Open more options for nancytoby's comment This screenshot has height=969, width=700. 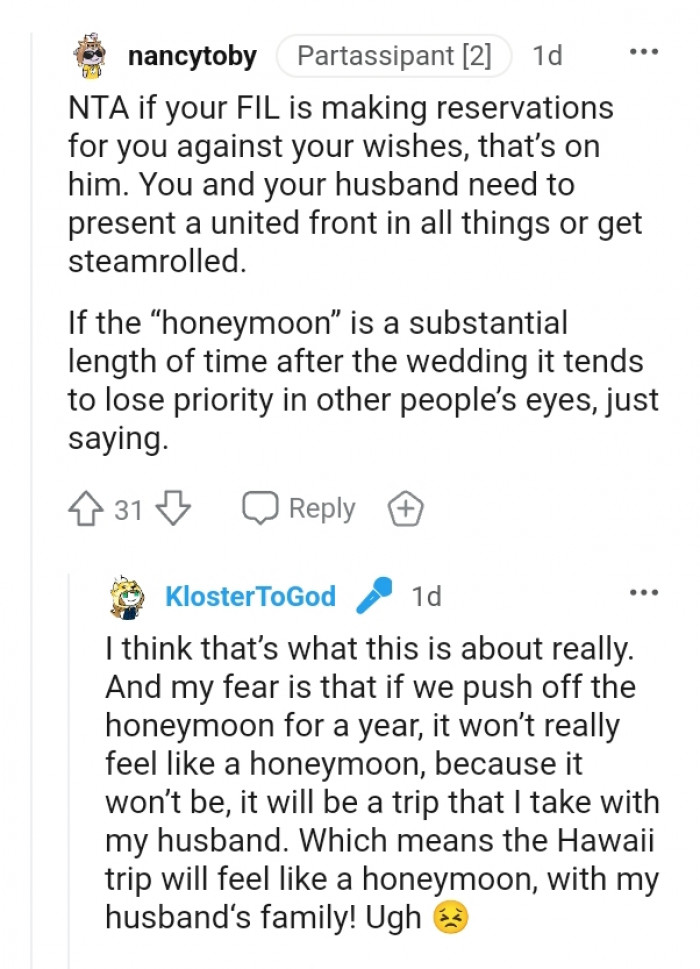643,52
